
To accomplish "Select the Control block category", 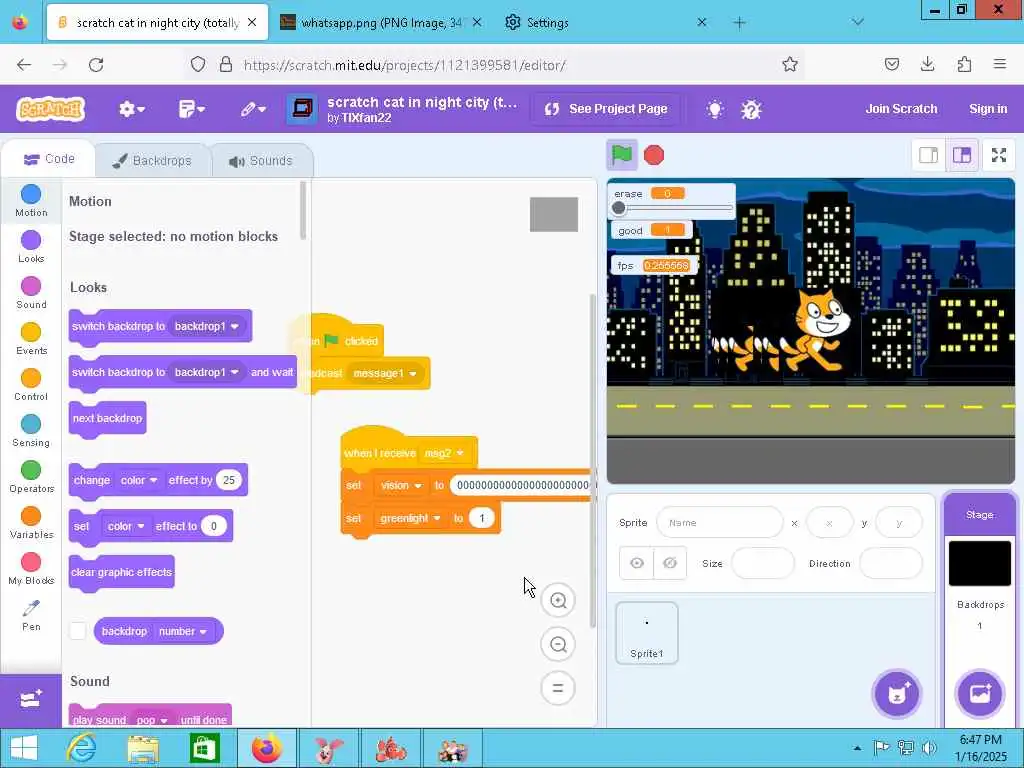I will pos(31,385).
